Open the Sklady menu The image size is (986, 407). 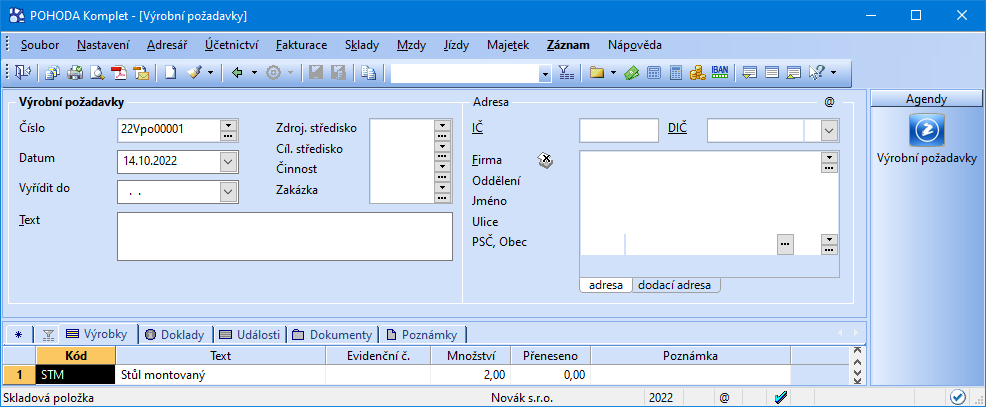point(362,45)
